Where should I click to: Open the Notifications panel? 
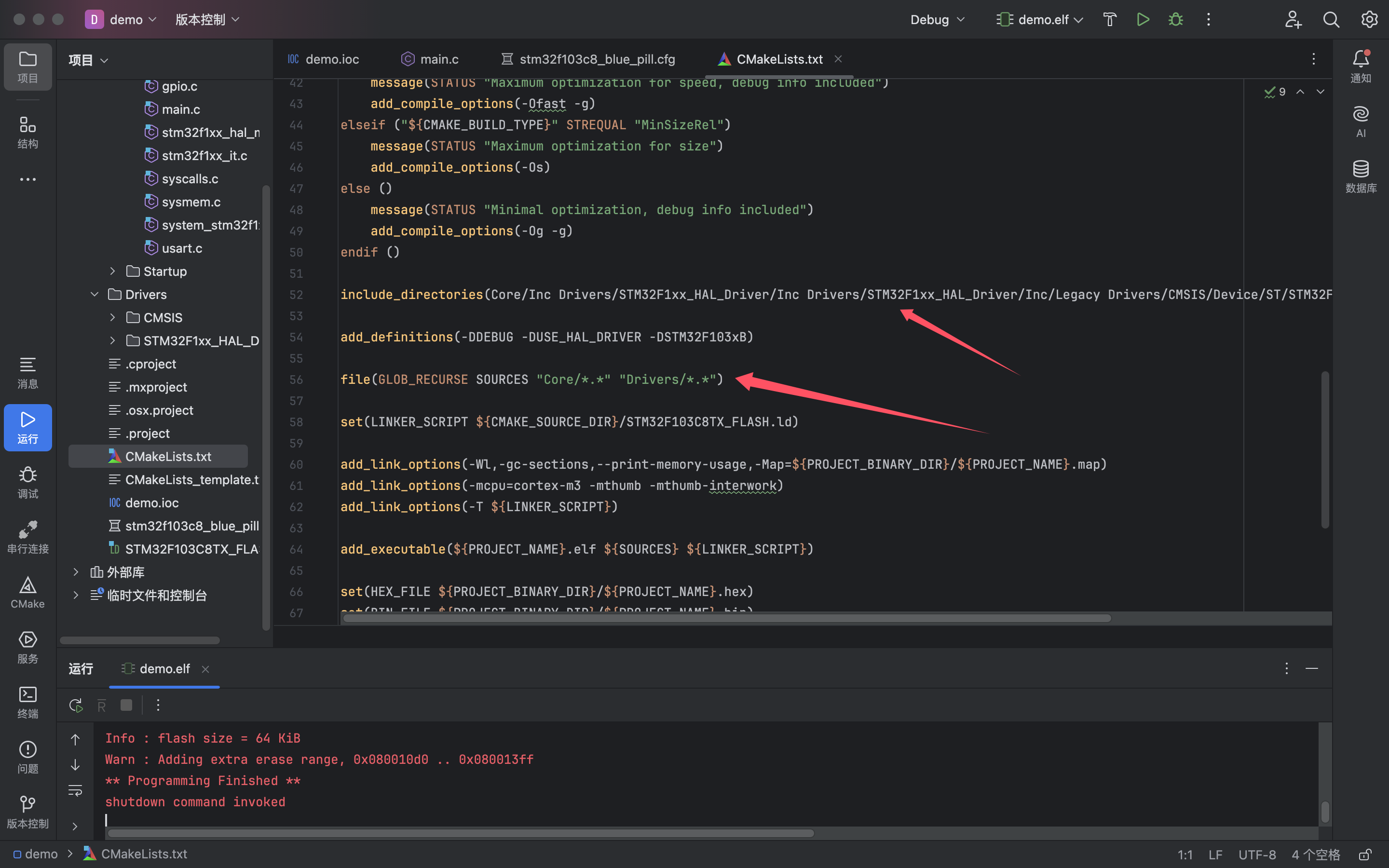coord(1361,67)
